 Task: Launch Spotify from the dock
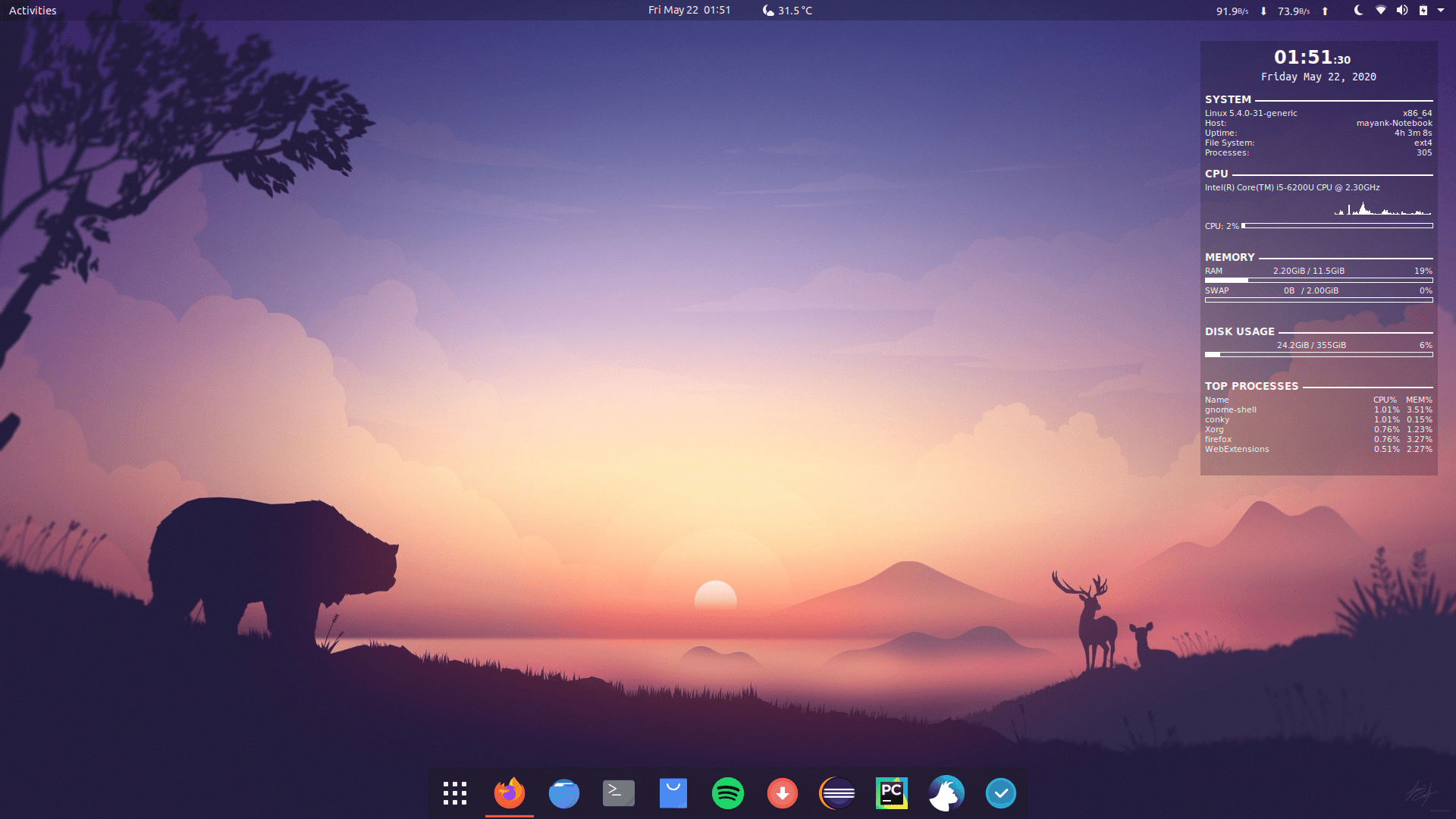tap(728, 793)
